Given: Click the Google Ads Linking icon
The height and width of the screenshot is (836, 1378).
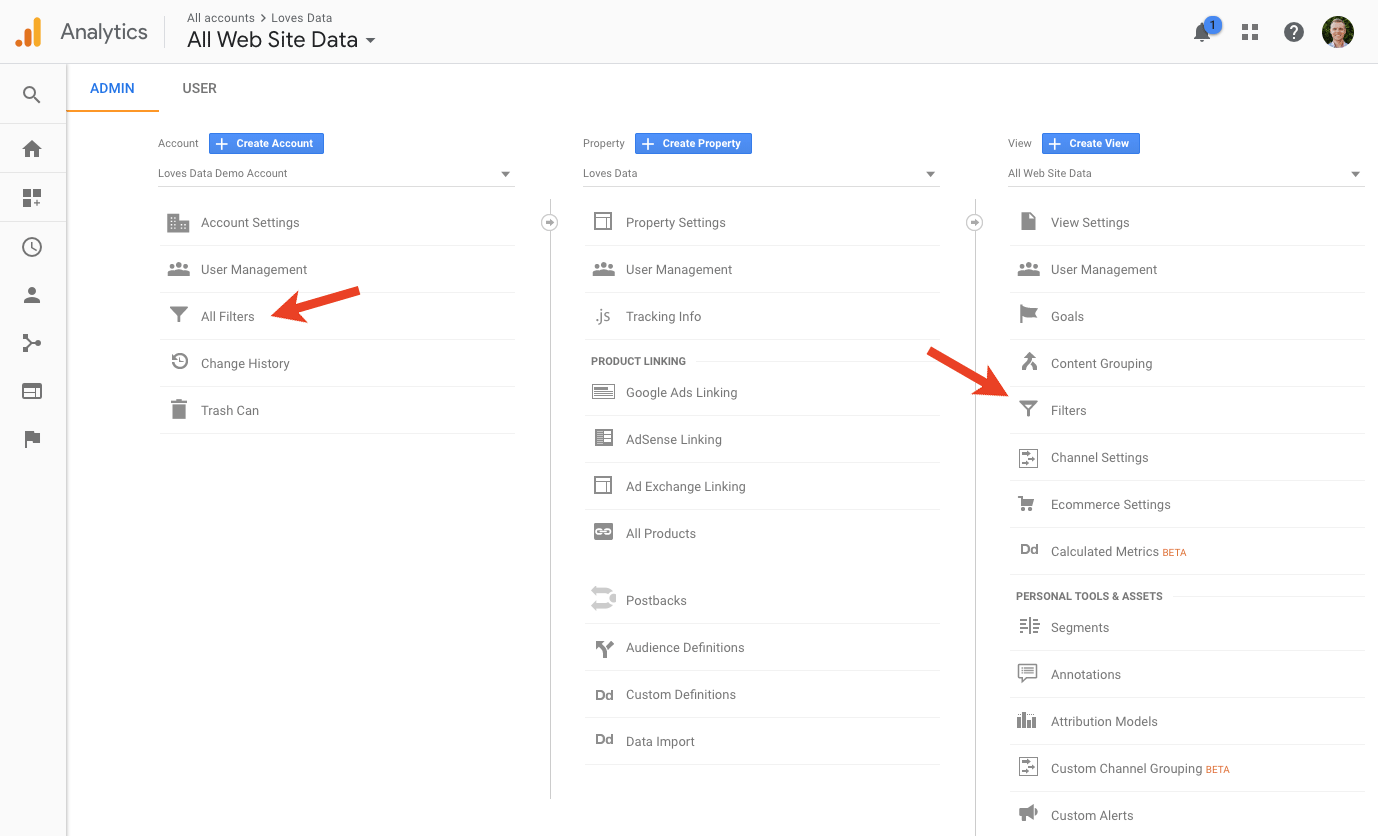Looking at the screenshot, I should pos(603,392).
